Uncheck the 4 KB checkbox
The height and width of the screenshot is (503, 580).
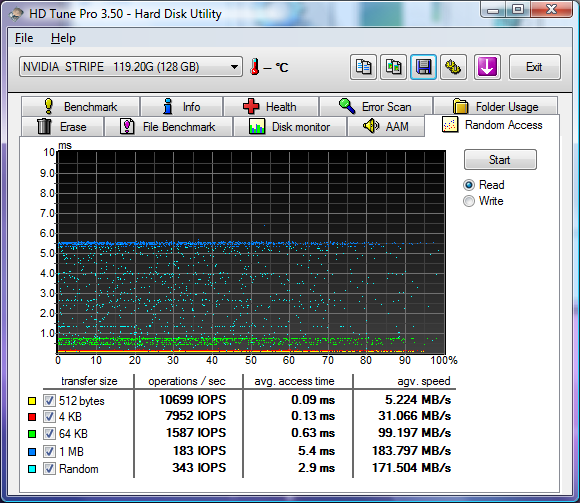49,416
